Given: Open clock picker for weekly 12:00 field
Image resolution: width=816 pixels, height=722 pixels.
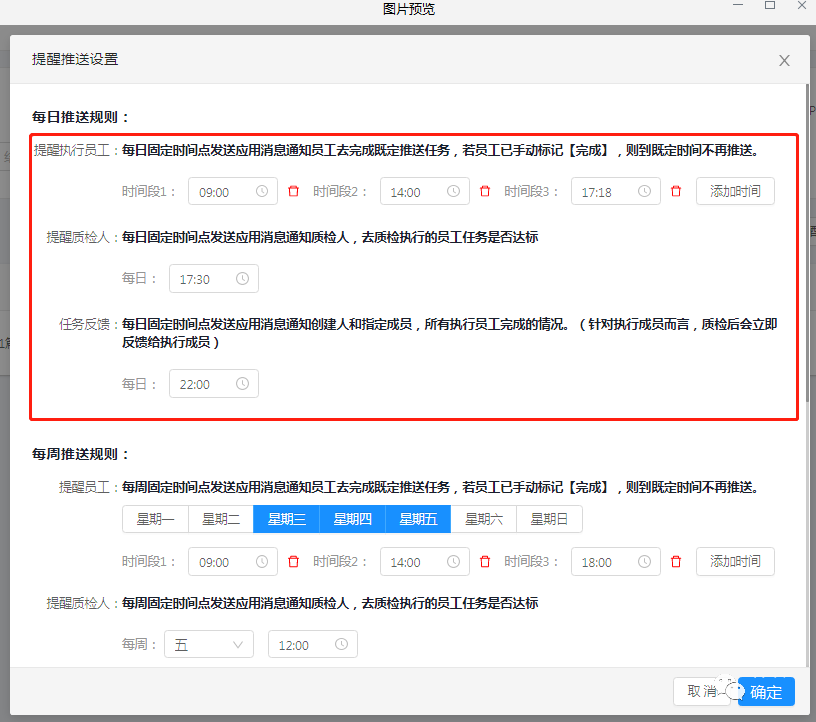Looking at the screenshot, I should [341, 644].
